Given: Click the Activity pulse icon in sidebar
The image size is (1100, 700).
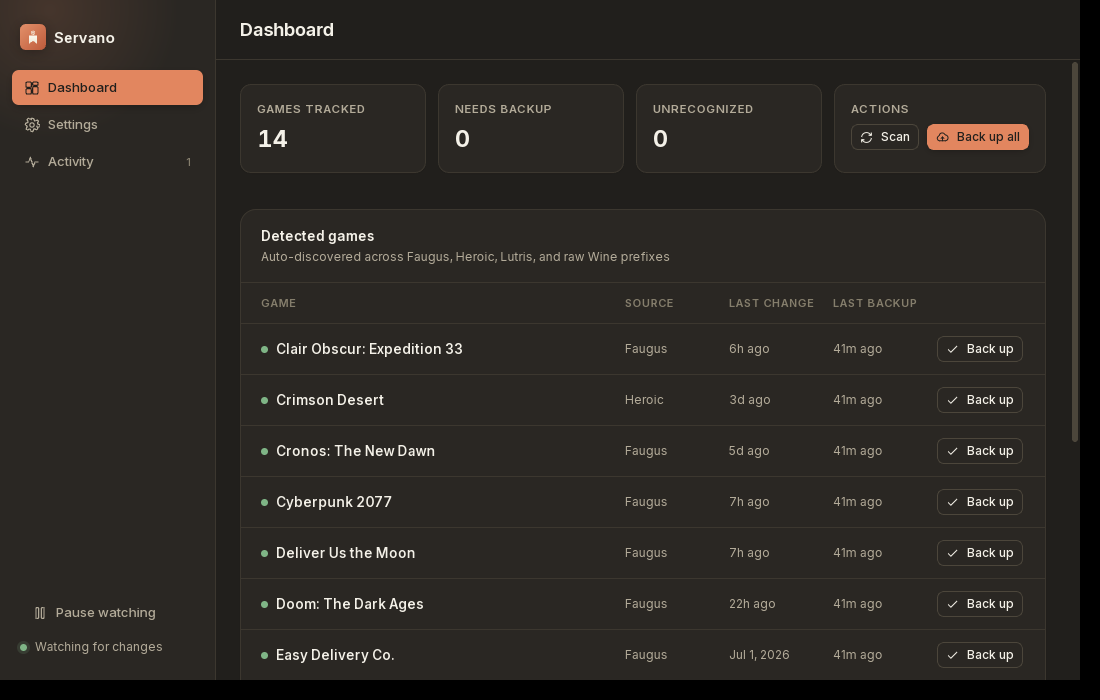Looking at the screenshot, I should 32,162.
